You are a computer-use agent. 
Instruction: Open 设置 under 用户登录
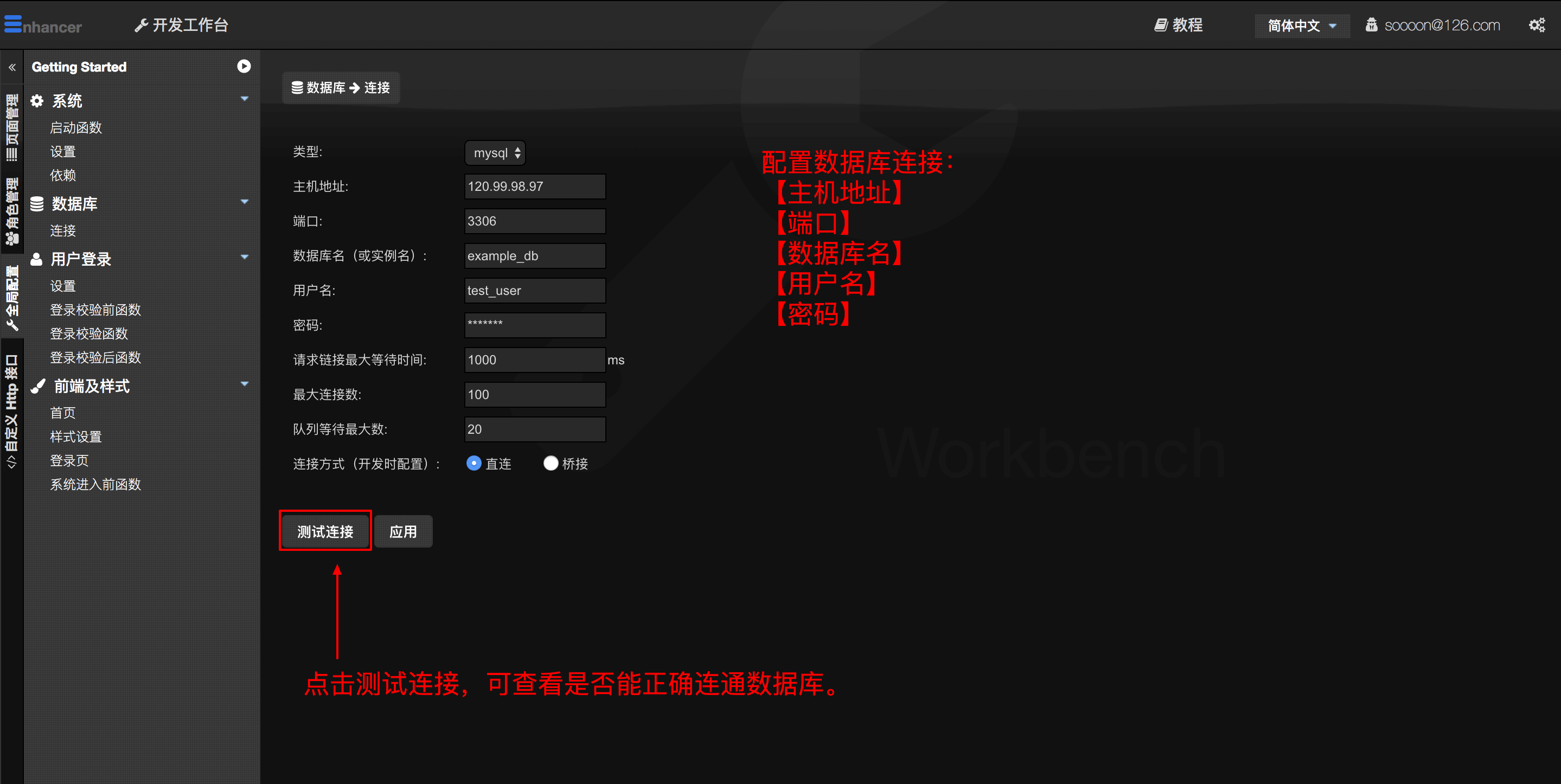point(62,286)
